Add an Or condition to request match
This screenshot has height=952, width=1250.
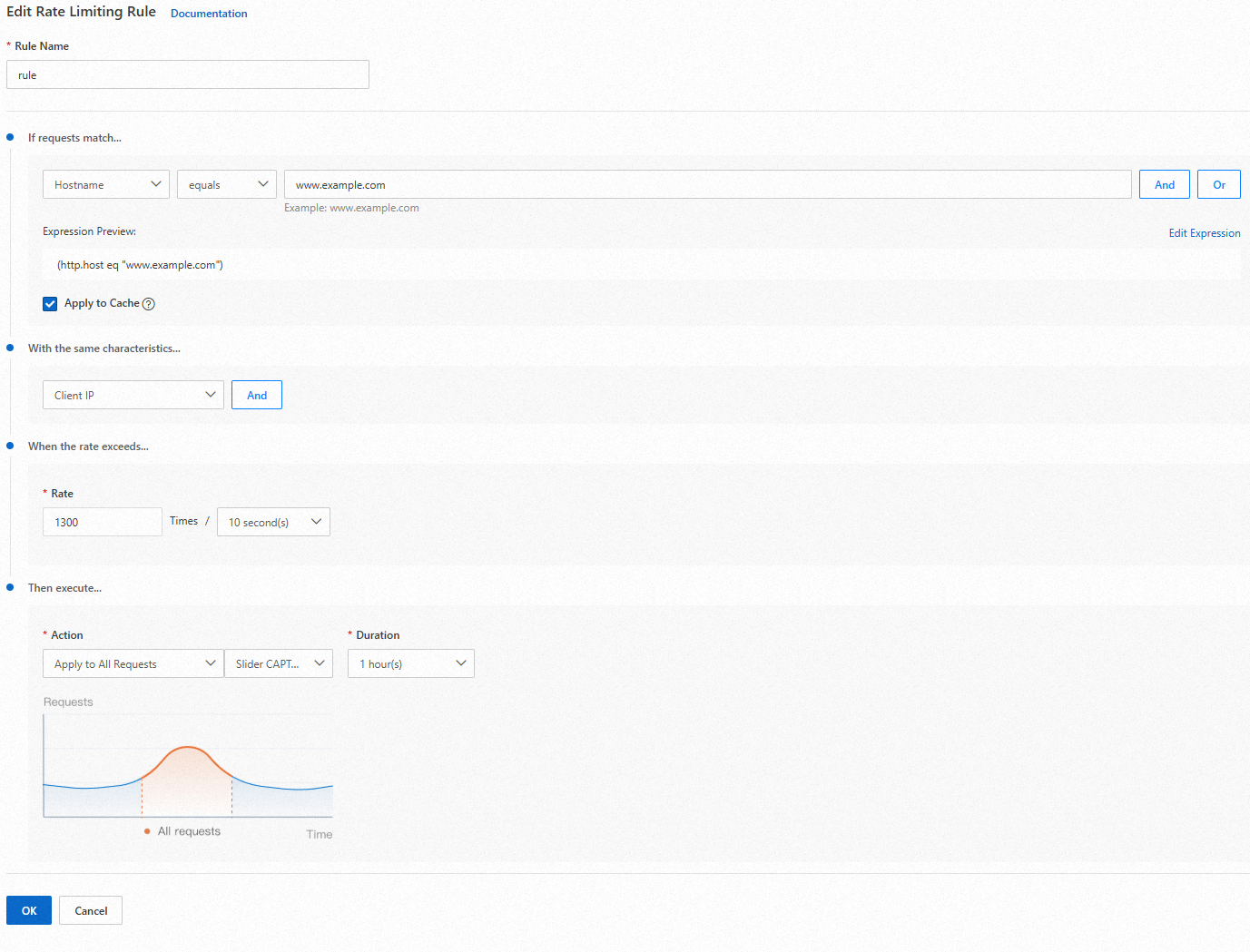tap(1219, 184)
